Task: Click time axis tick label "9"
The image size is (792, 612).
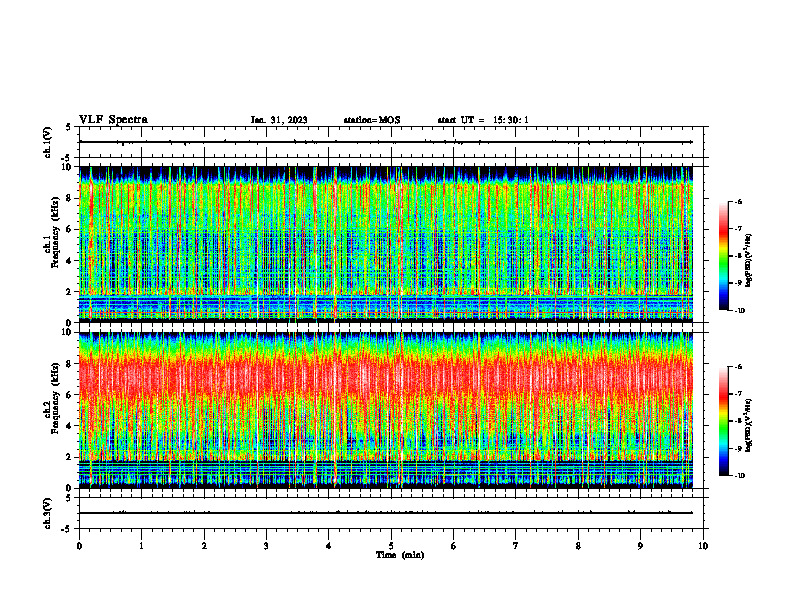Action: click(640, 546)
